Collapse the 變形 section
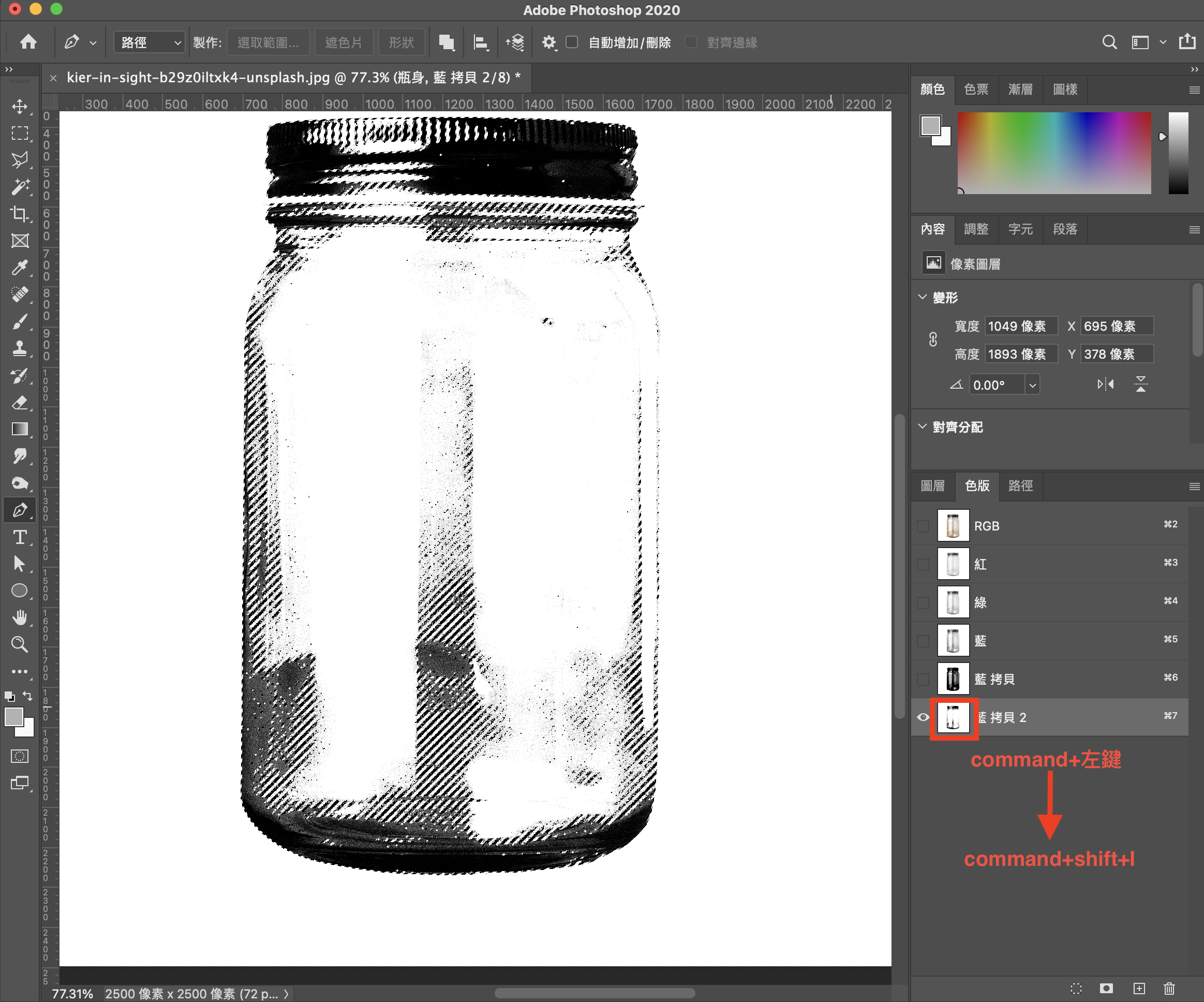 click(x=923, y=297)
